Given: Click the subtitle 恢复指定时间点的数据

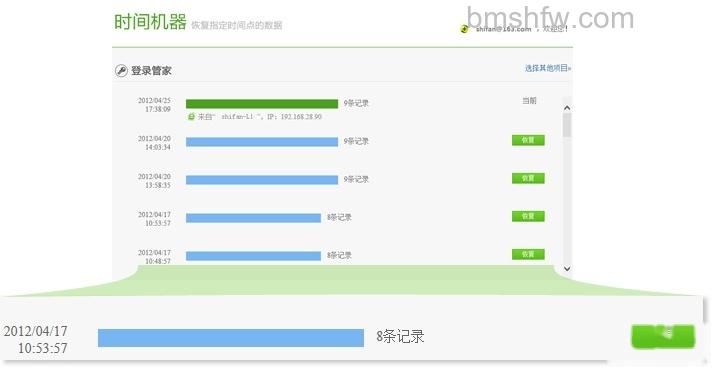Looking at the screenshot, I should click(x=237, y=25).
